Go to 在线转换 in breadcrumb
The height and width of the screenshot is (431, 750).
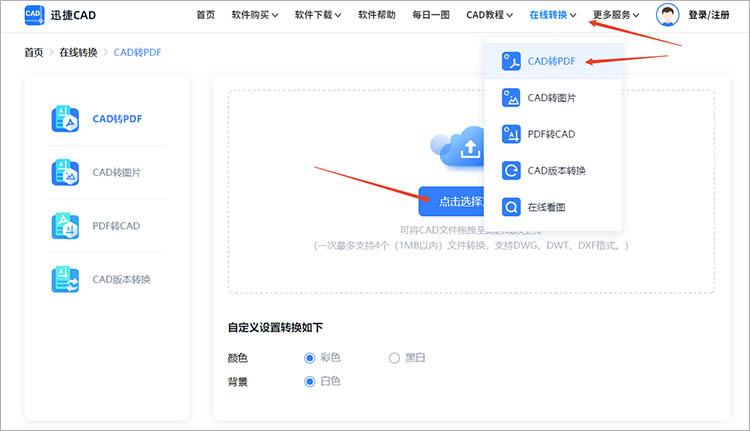(78, 53)
